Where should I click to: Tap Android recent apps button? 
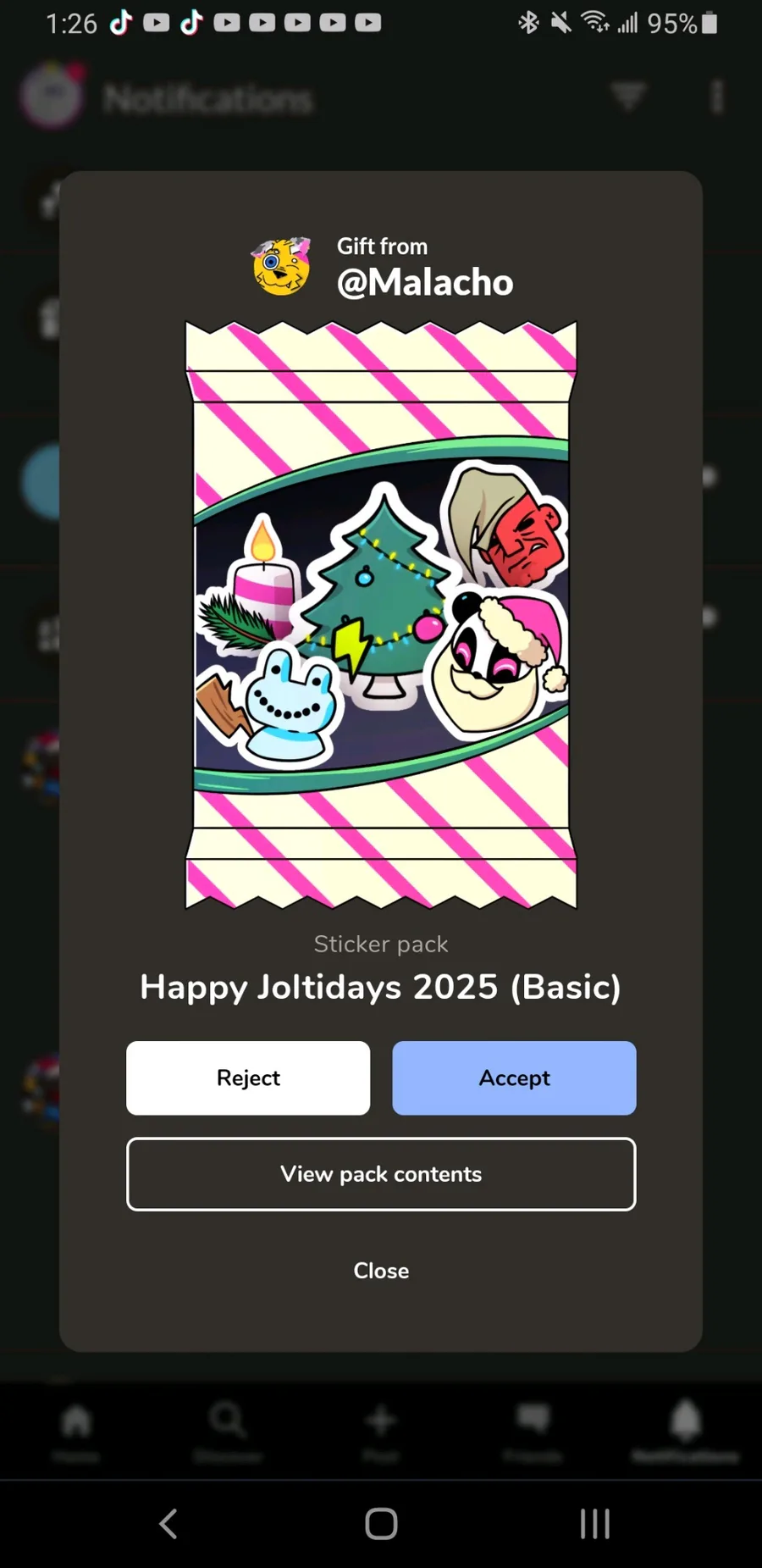coord(595,1523)
